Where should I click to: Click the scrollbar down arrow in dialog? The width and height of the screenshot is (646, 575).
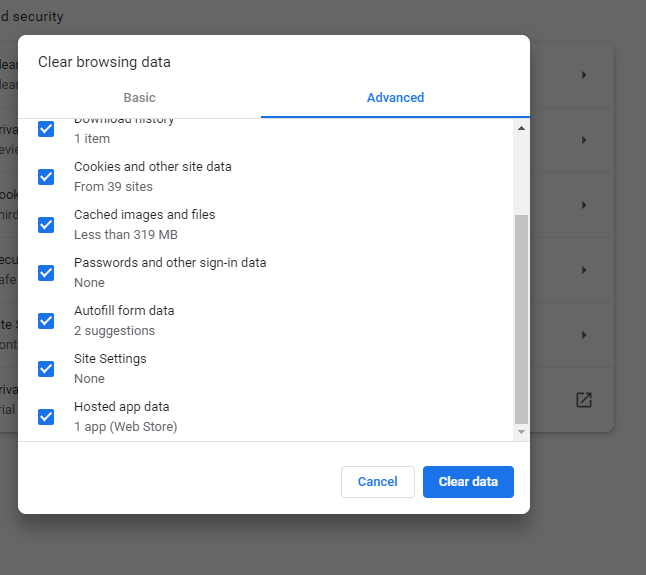(521, 432)
